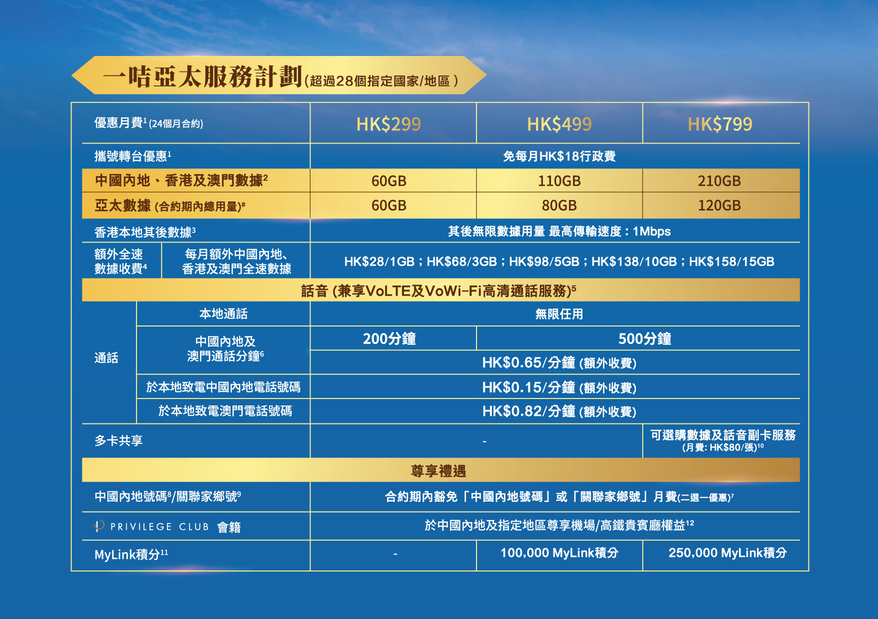The image size is (878, 619).
Task: Click the 尊享禮遇 section header
Action: pos(439,470)
